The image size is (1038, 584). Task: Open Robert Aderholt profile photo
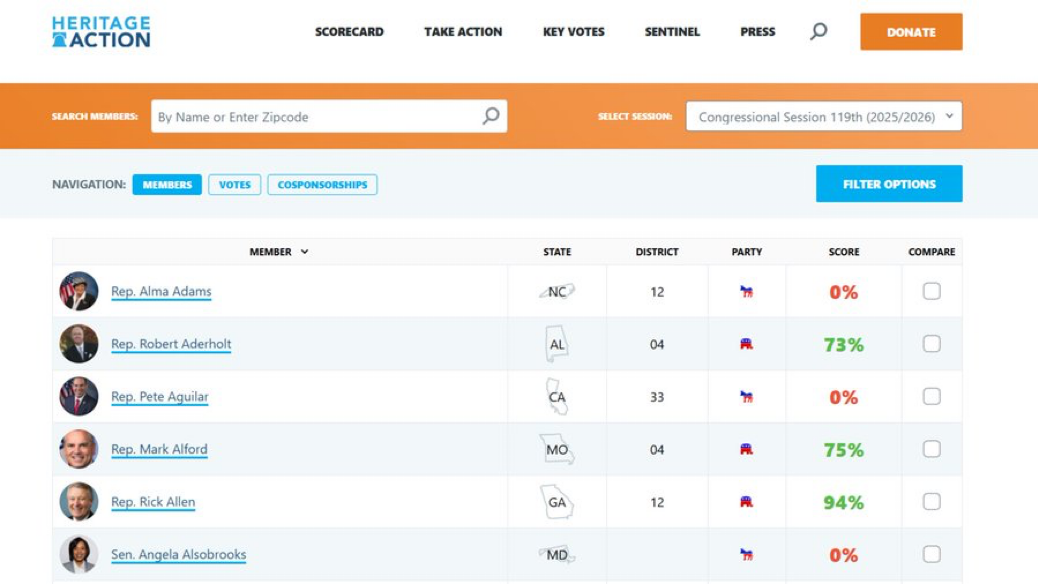[x=79, y=344]
